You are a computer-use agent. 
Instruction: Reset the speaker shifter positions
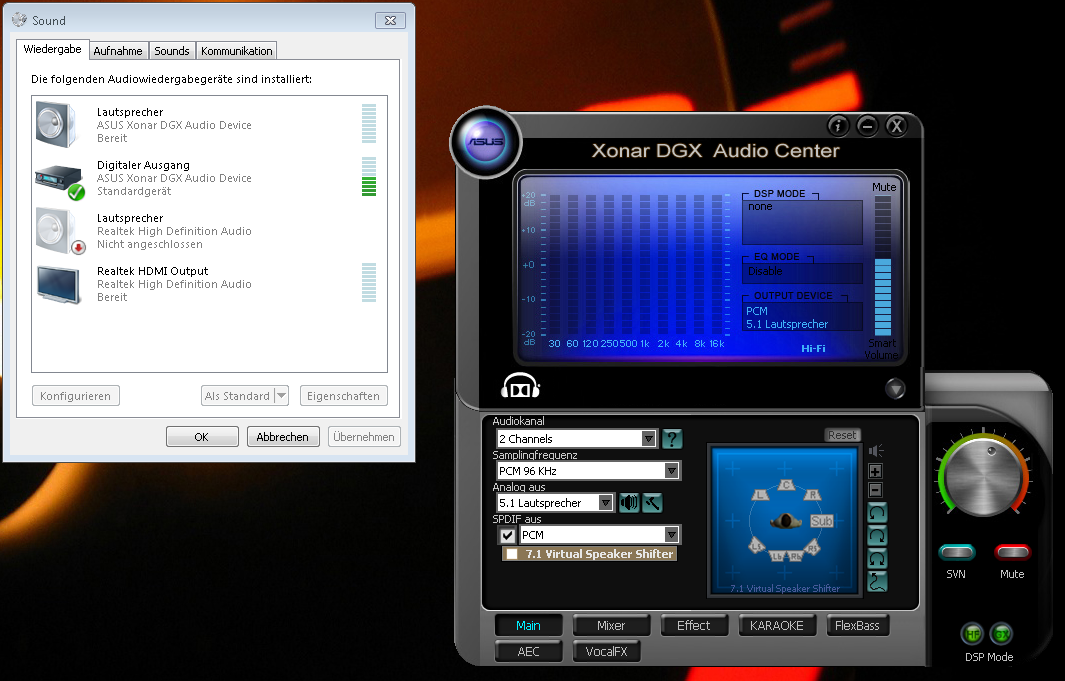tap(842, 435)
